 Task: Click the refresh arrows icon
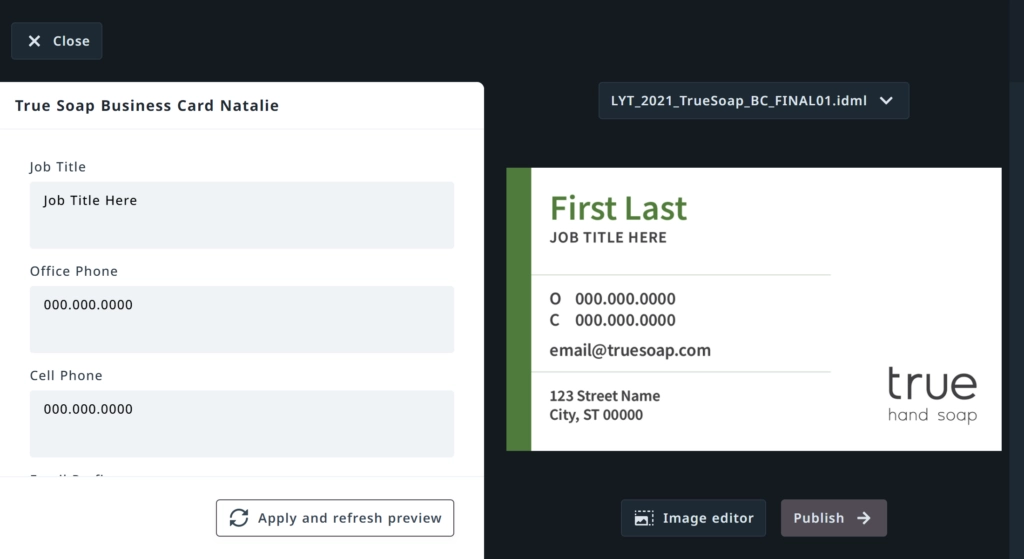pos(239,518)
